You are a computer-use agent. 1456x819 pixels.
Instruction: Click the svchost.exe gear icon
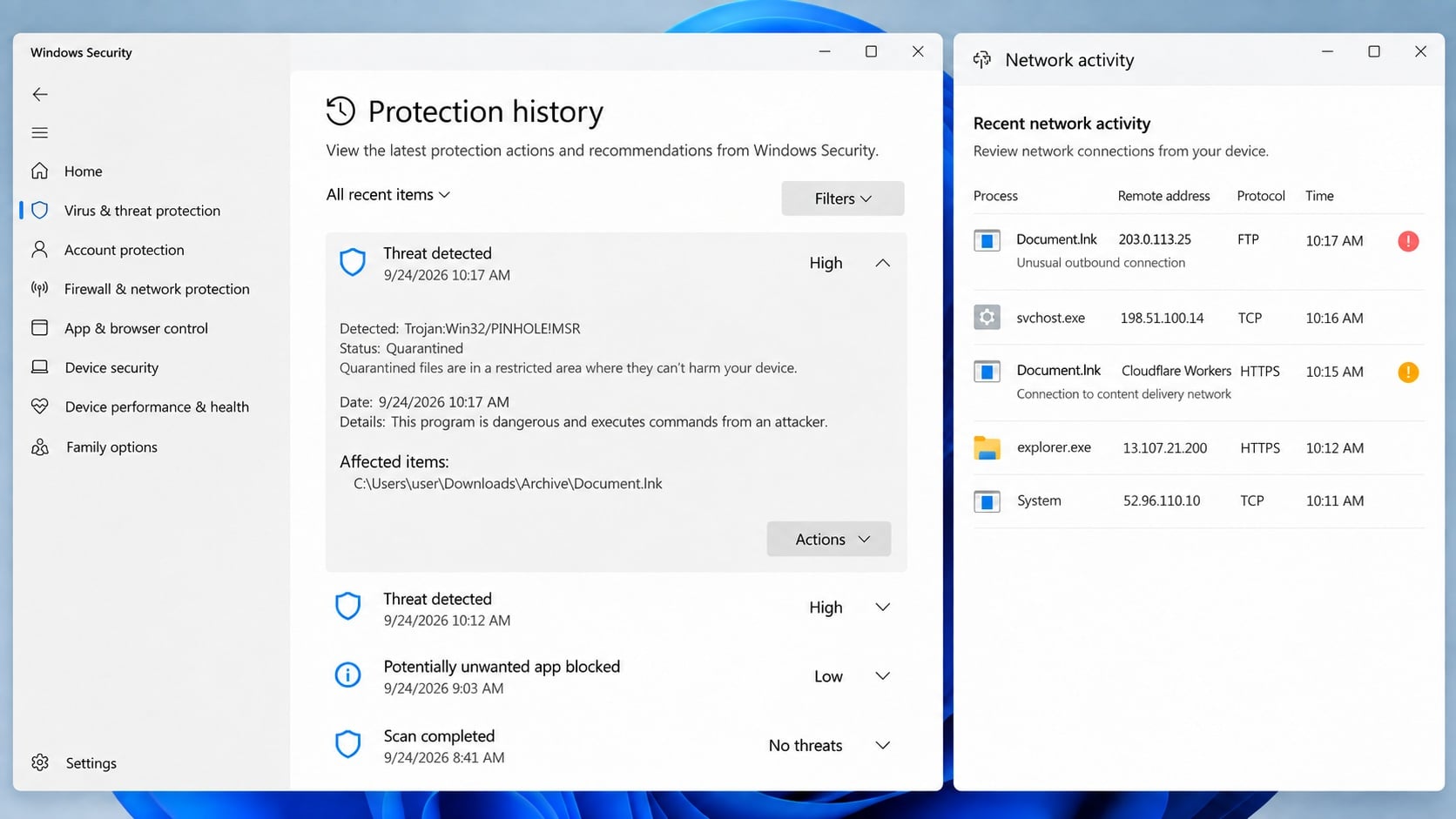coord(987,317)
